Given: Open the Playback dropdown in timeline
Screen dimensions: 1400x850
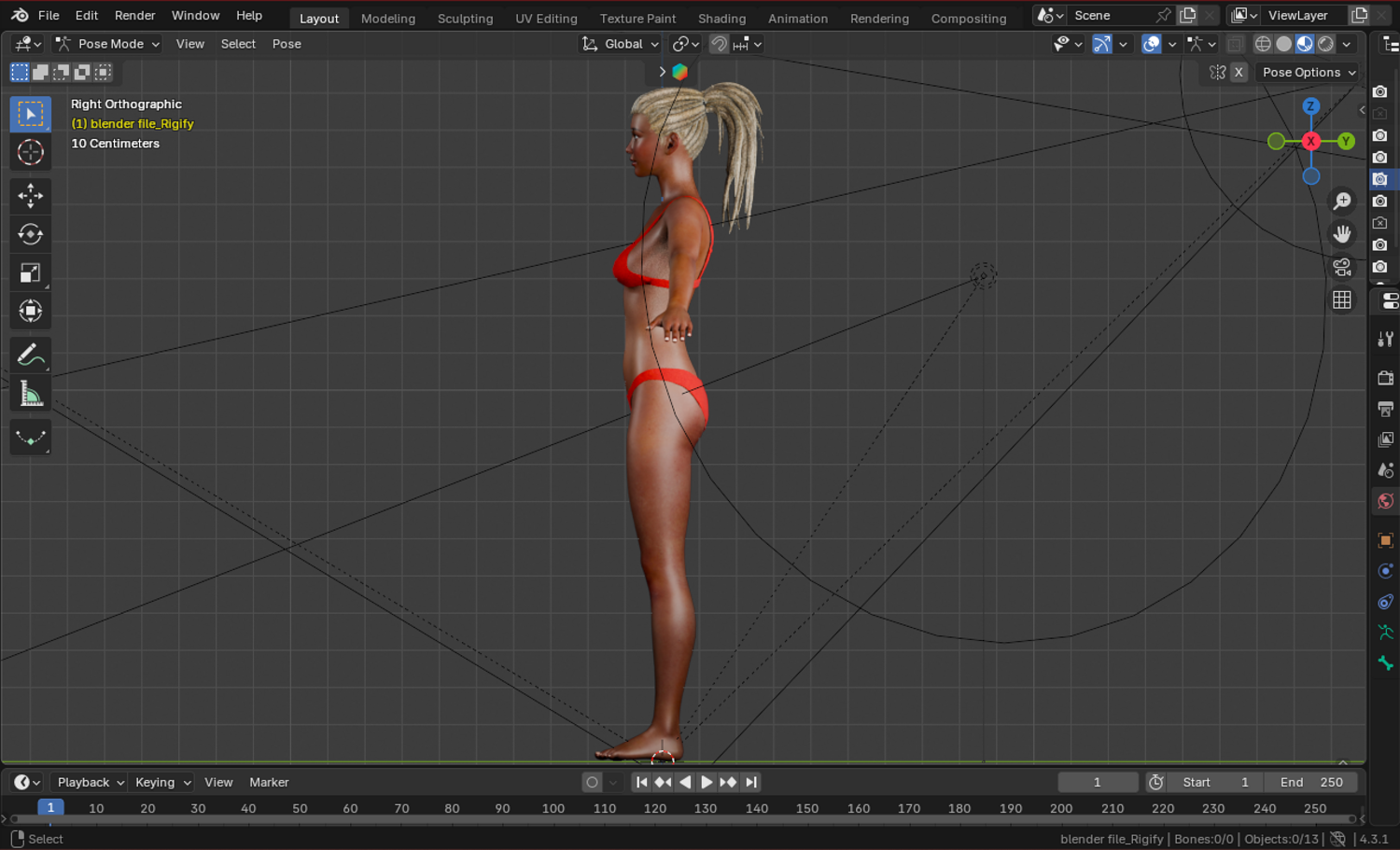Looking at the screenshot, I should pyautogui.click(x=90, y=782).
